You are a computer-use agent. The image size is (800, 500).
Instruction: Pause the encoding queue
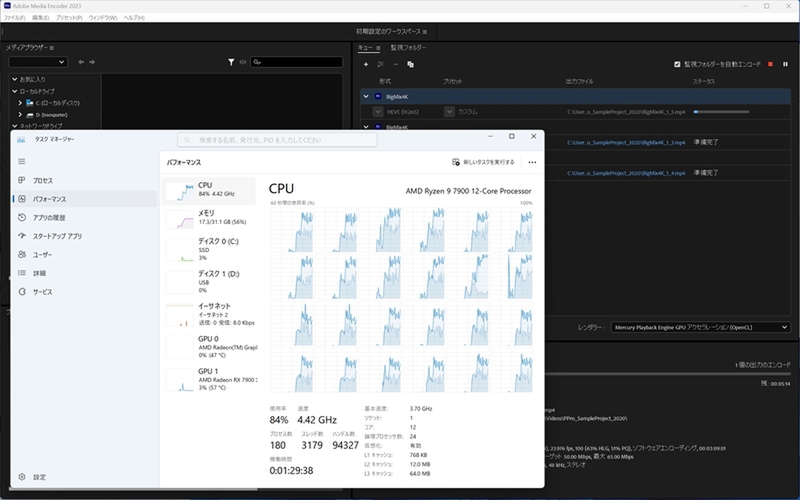[x=785, y=64]
